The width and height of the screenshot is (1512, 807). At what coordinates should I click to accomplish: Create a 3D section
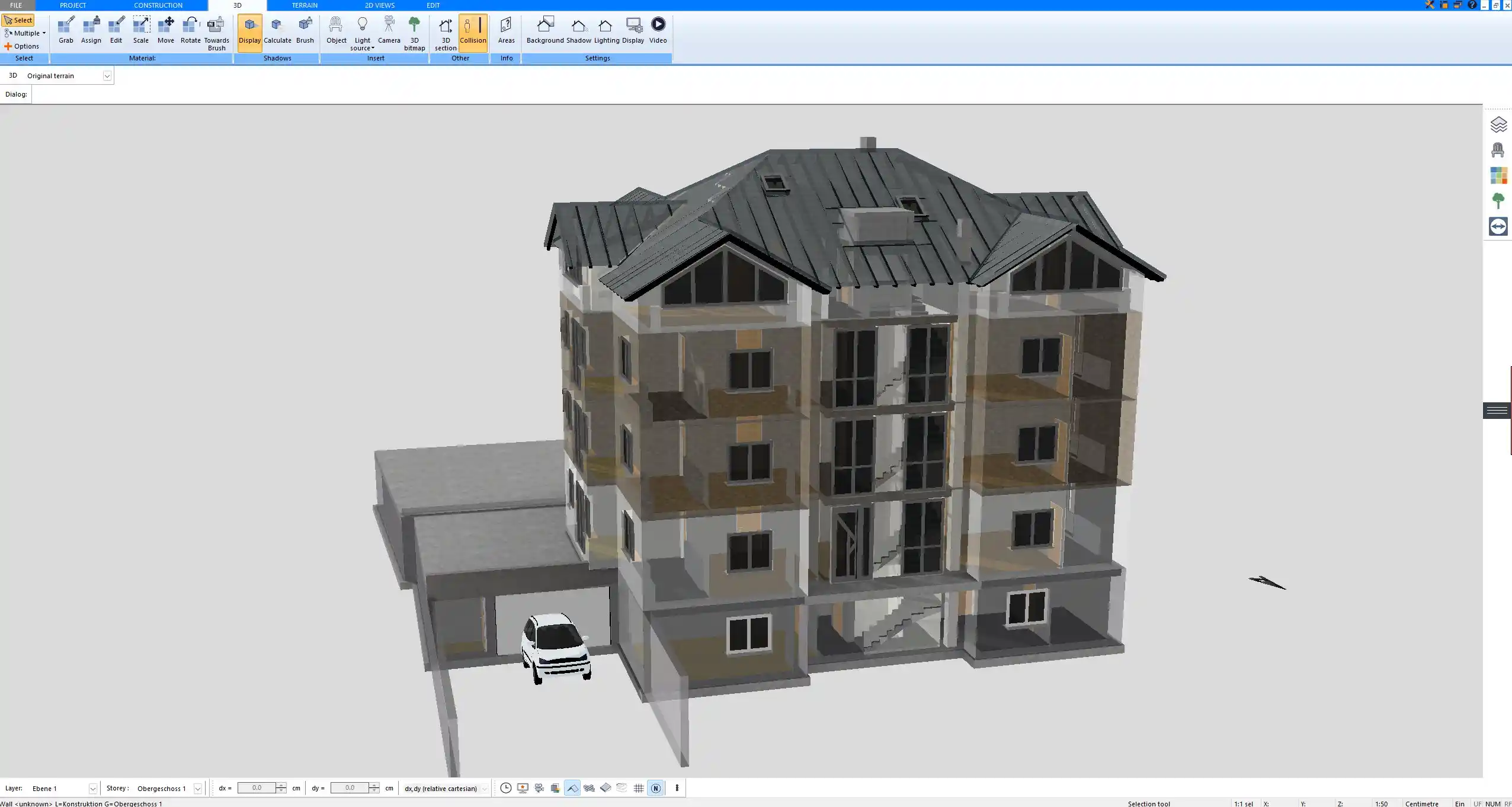(x=444, y=30)
